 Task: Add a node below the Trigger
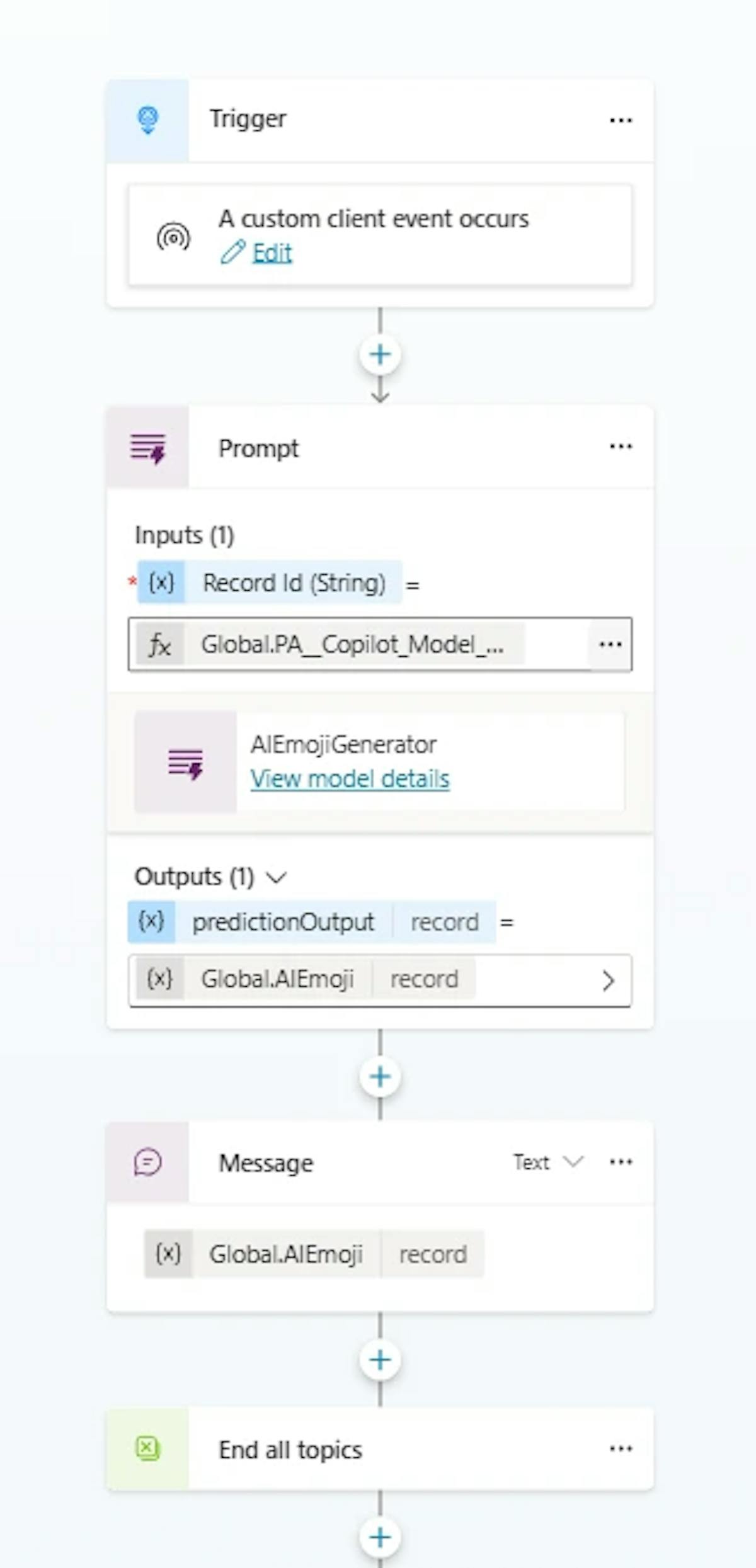[x=380, y=355]
